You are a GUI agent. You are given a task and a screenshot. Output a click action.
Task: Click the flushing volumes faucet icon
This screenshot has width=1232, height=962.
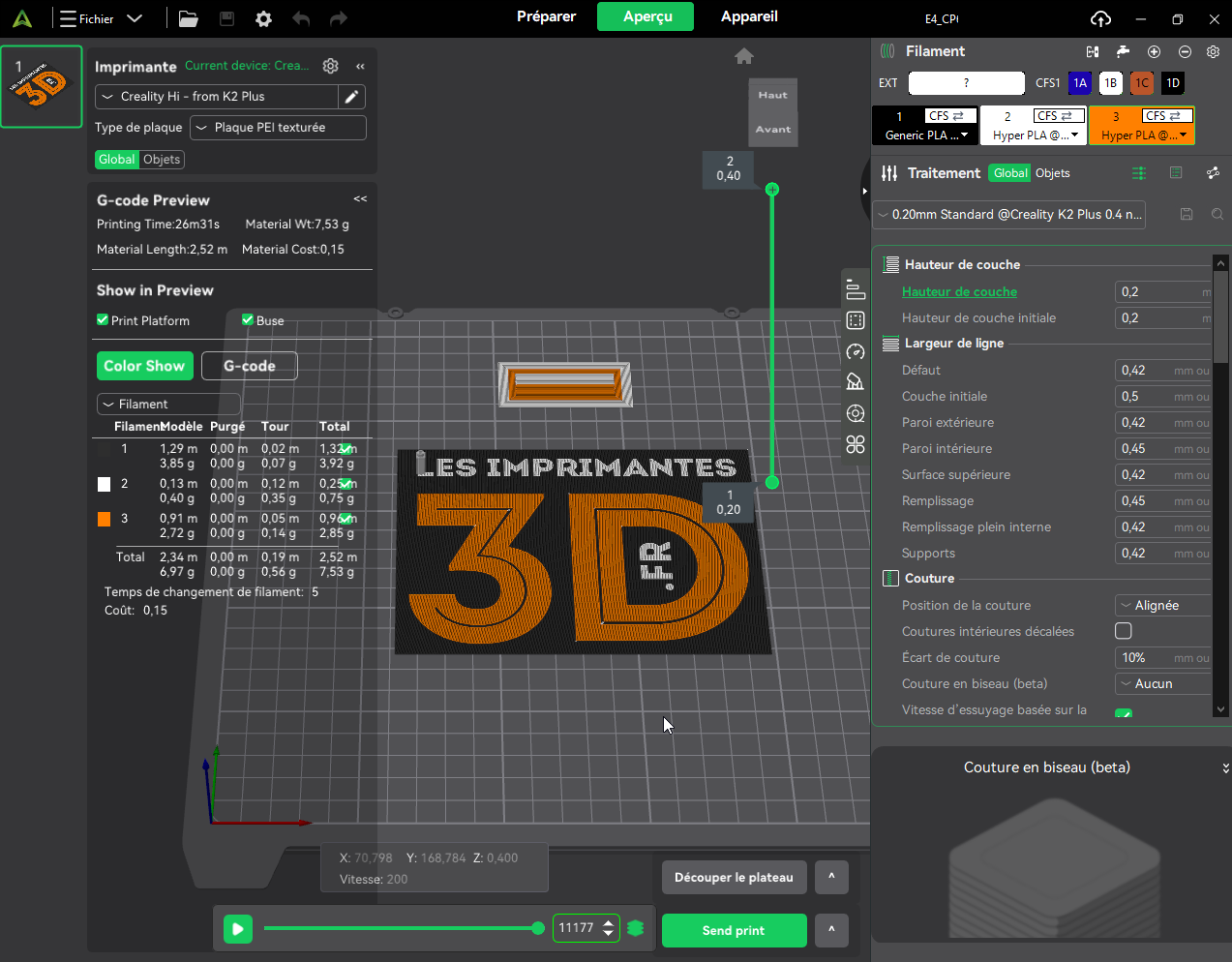click(1123, 51)
